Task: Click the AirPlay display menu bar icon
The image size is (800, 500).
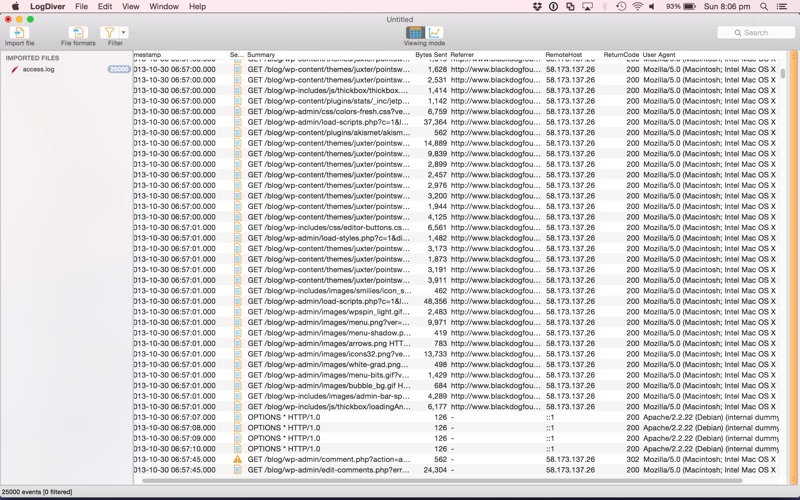Action: click(587, 7)
